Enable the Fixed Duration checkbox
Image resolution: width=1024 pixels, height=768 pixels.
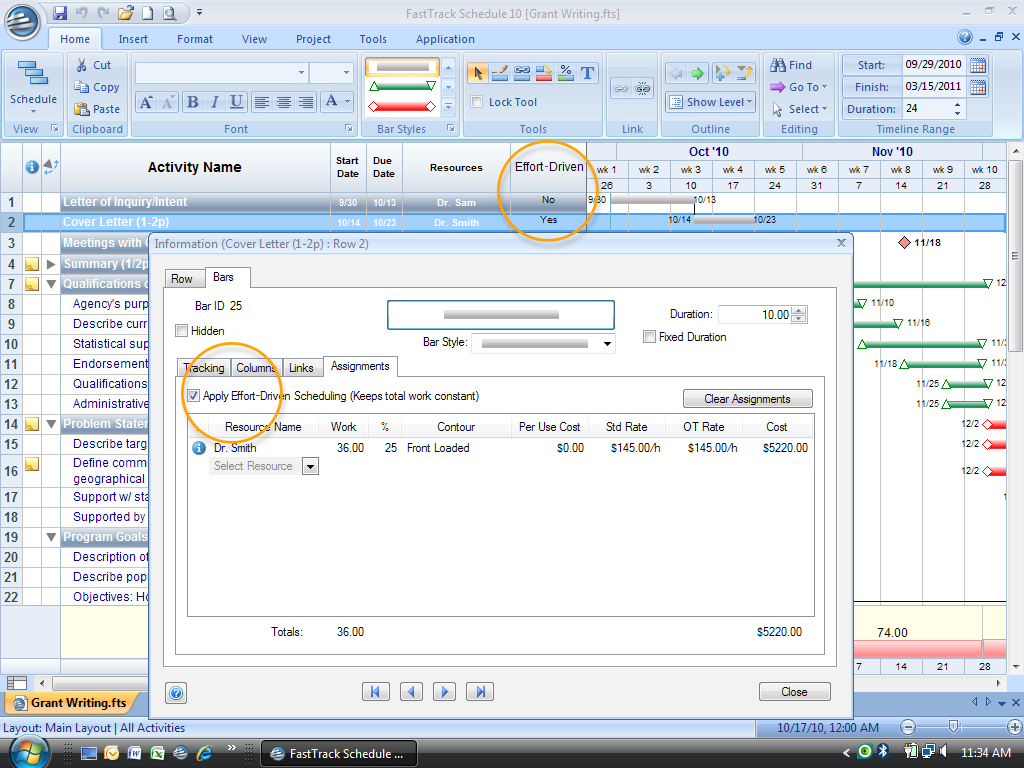[x=650, y=337]
